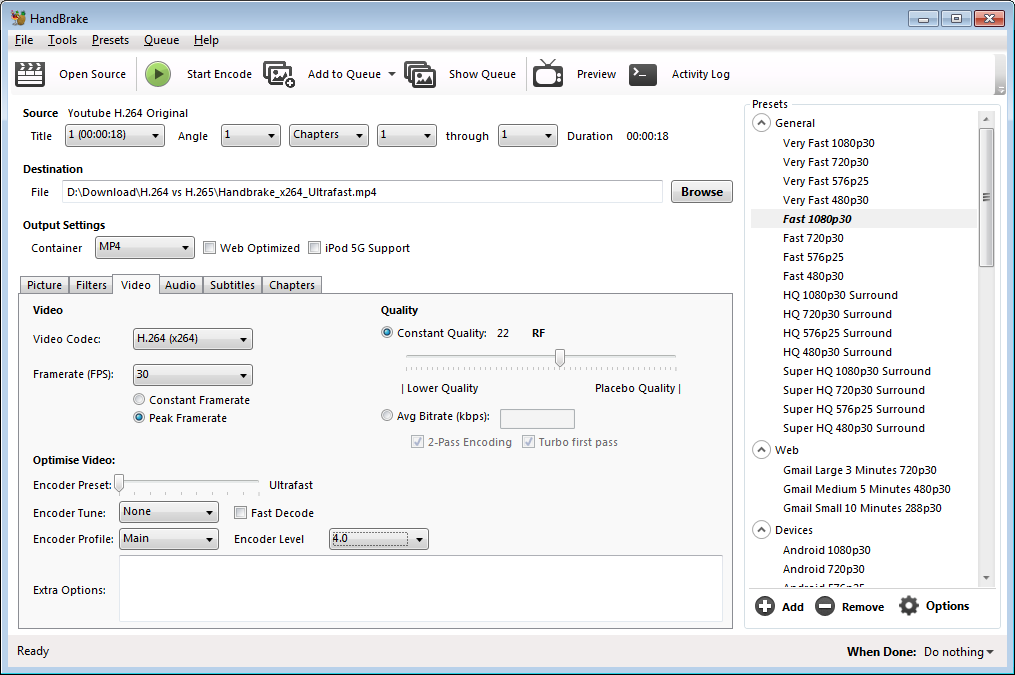Select the Fast 720p30 preset
The image size is (1015, 675).
point(813,238)
